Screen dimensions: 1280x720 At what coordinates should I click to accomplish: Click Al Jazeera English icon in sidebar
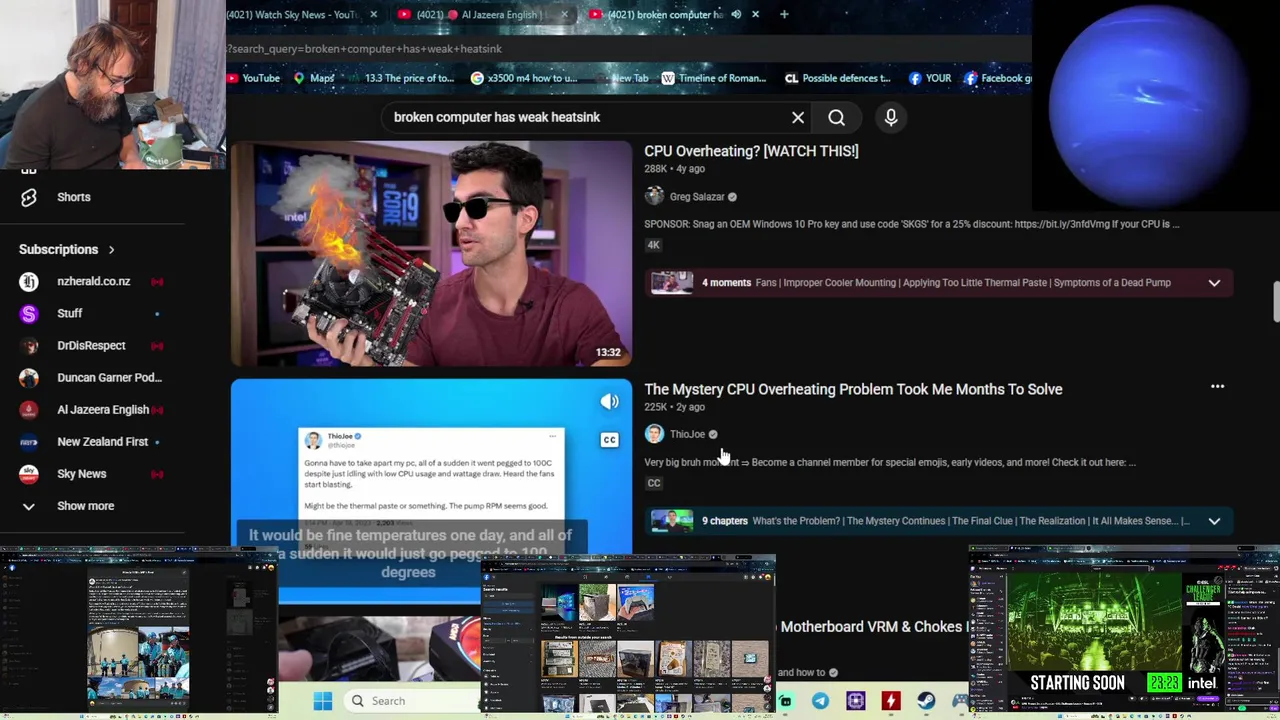(x=29, y=409)
